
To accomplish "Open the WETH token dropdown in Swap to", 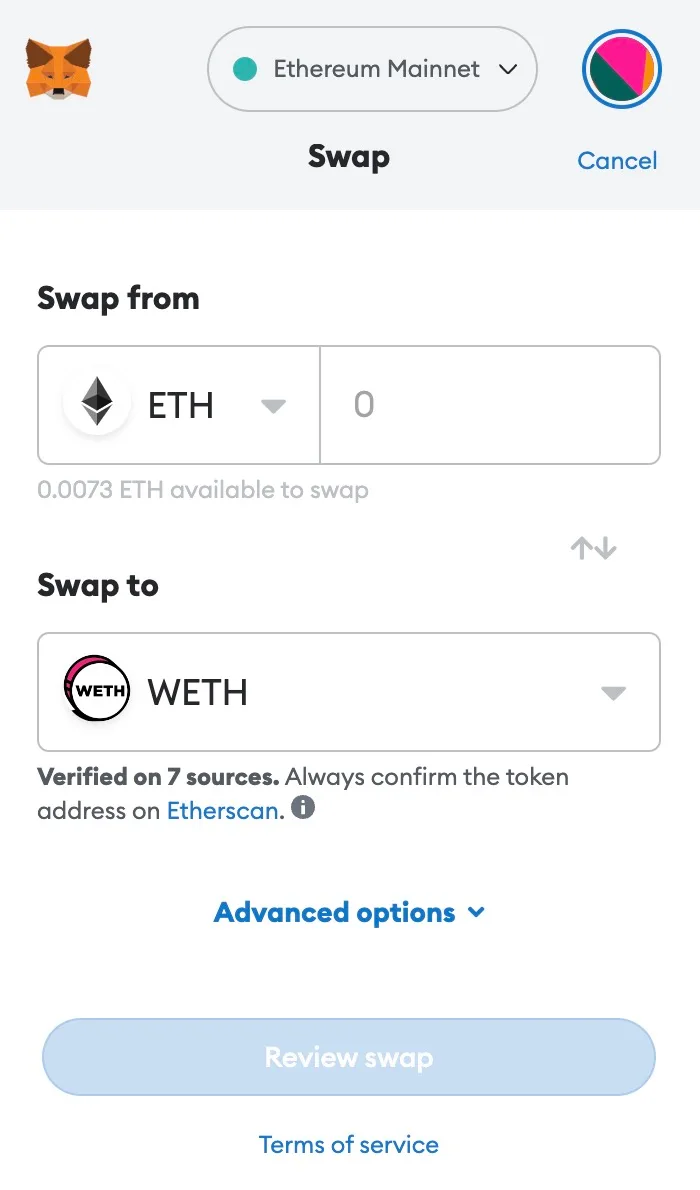I will 612,691.
